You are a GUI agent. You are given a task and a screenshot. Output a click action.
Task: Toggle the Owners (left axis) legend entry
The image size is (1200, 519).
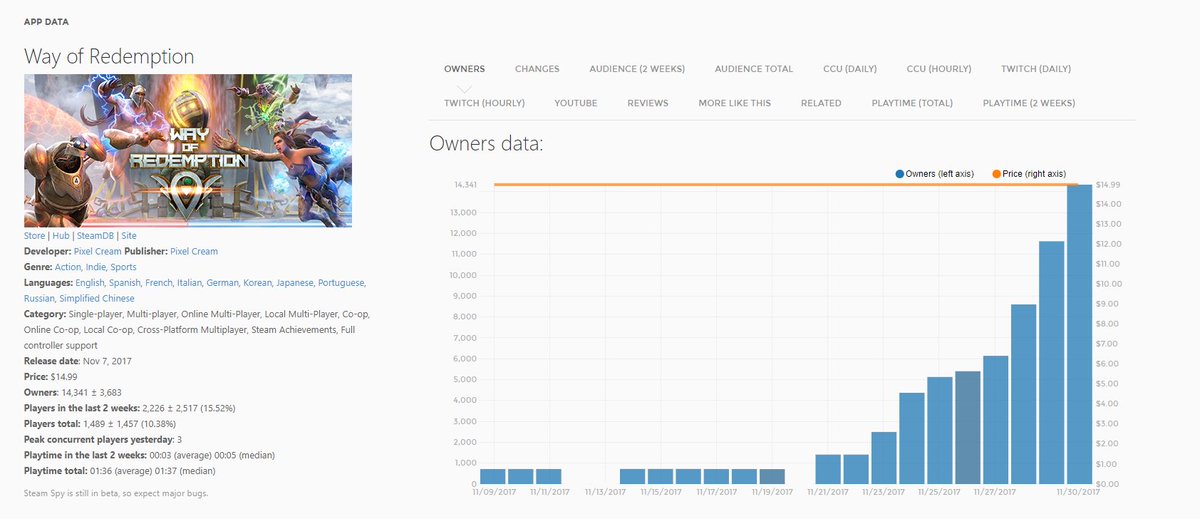tap(935, 174)
